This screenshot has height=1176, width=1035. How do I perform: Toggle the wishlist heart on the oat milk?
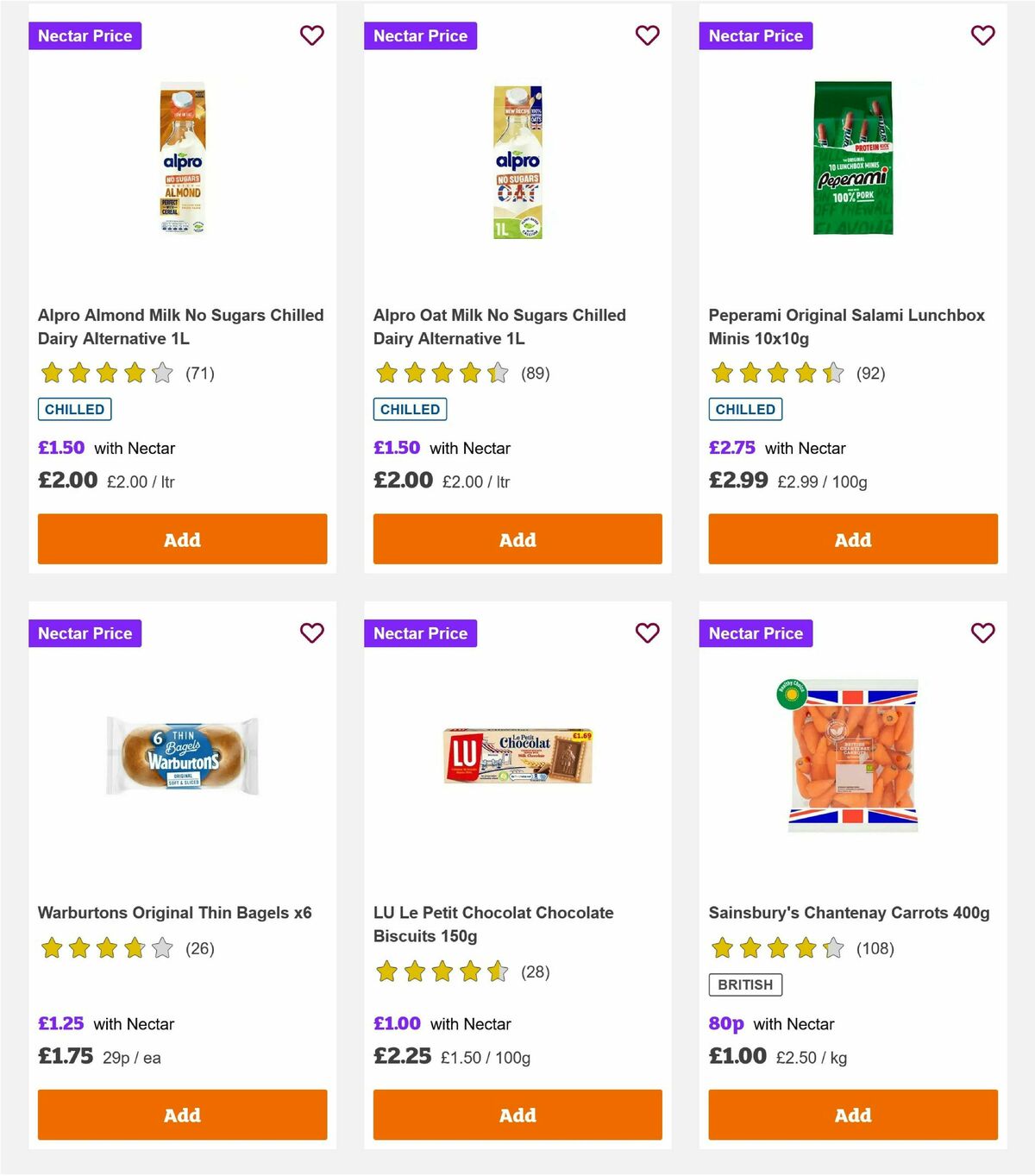pyautogui.click(x=647, y=35)
